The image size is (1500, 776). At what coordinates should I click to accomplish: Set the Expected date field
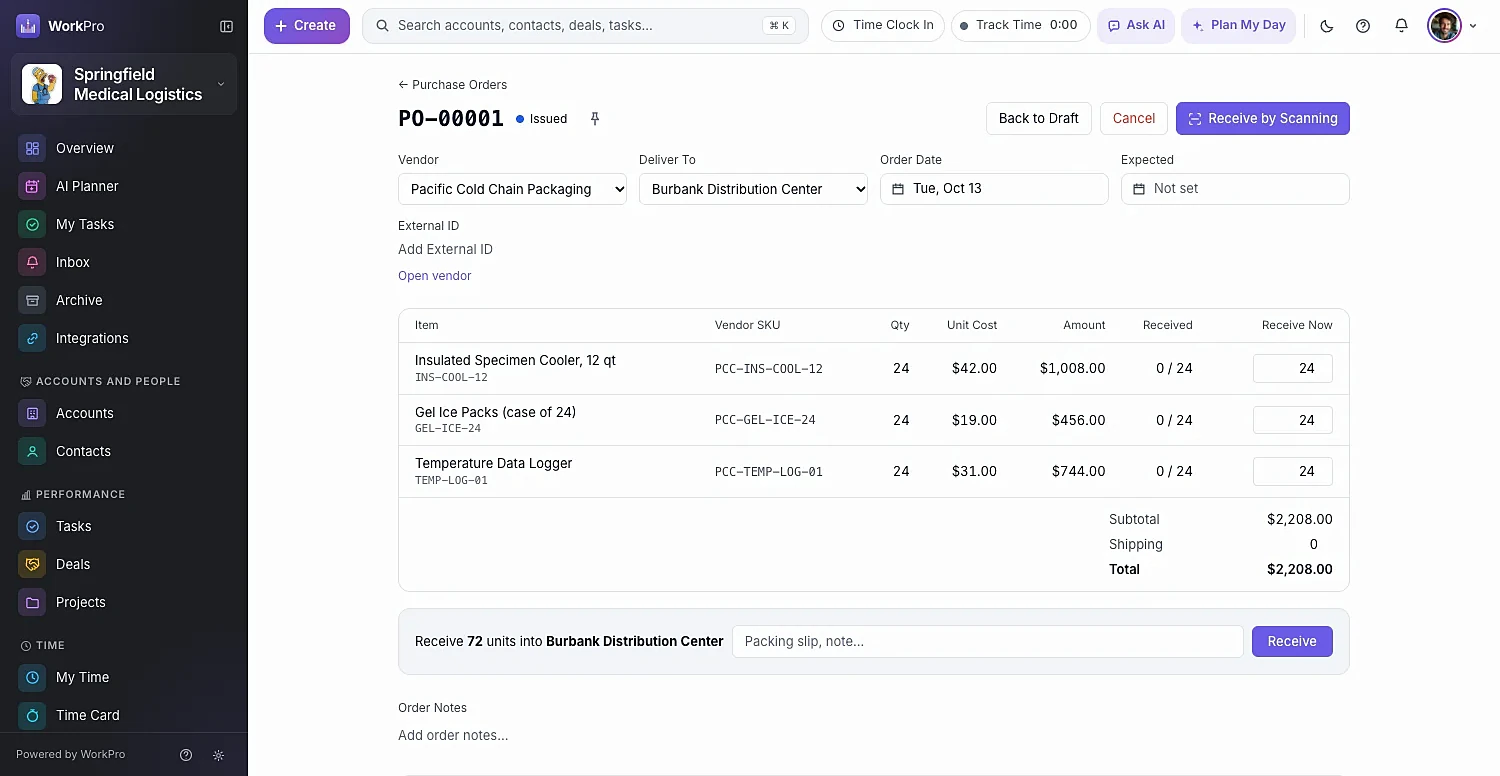click(1235, 189)
